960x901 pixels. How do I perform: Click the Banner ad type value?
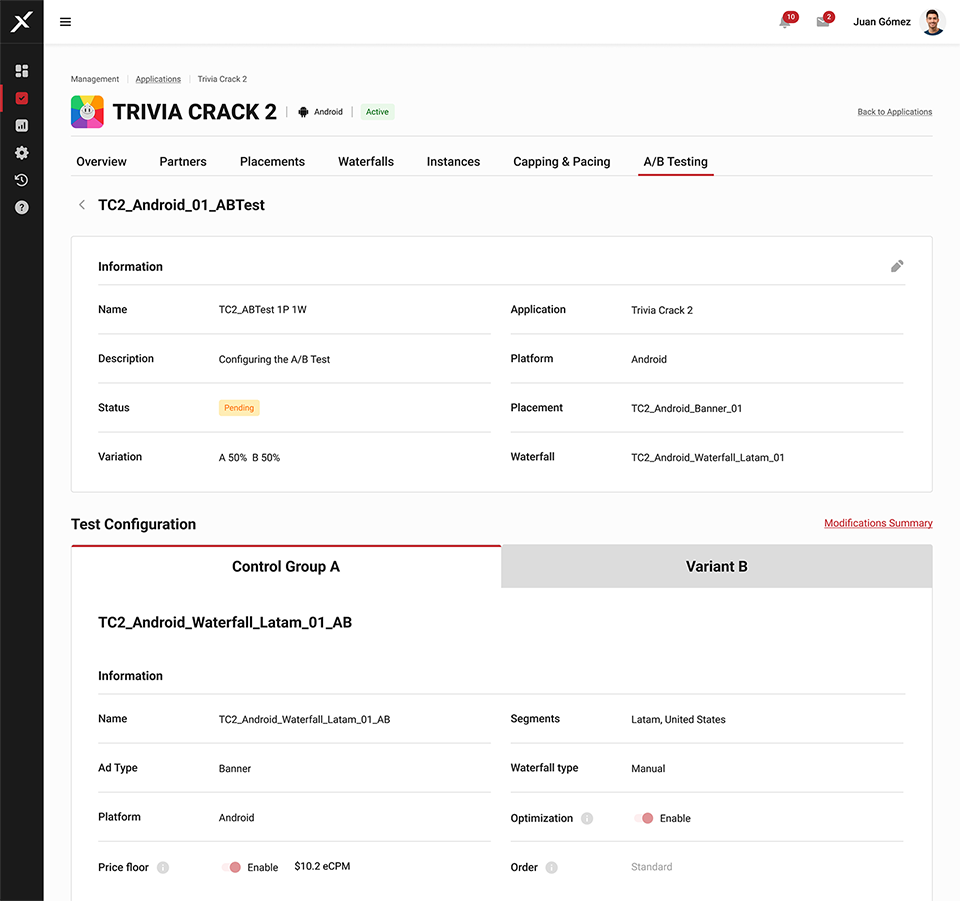tap(234, 768)
